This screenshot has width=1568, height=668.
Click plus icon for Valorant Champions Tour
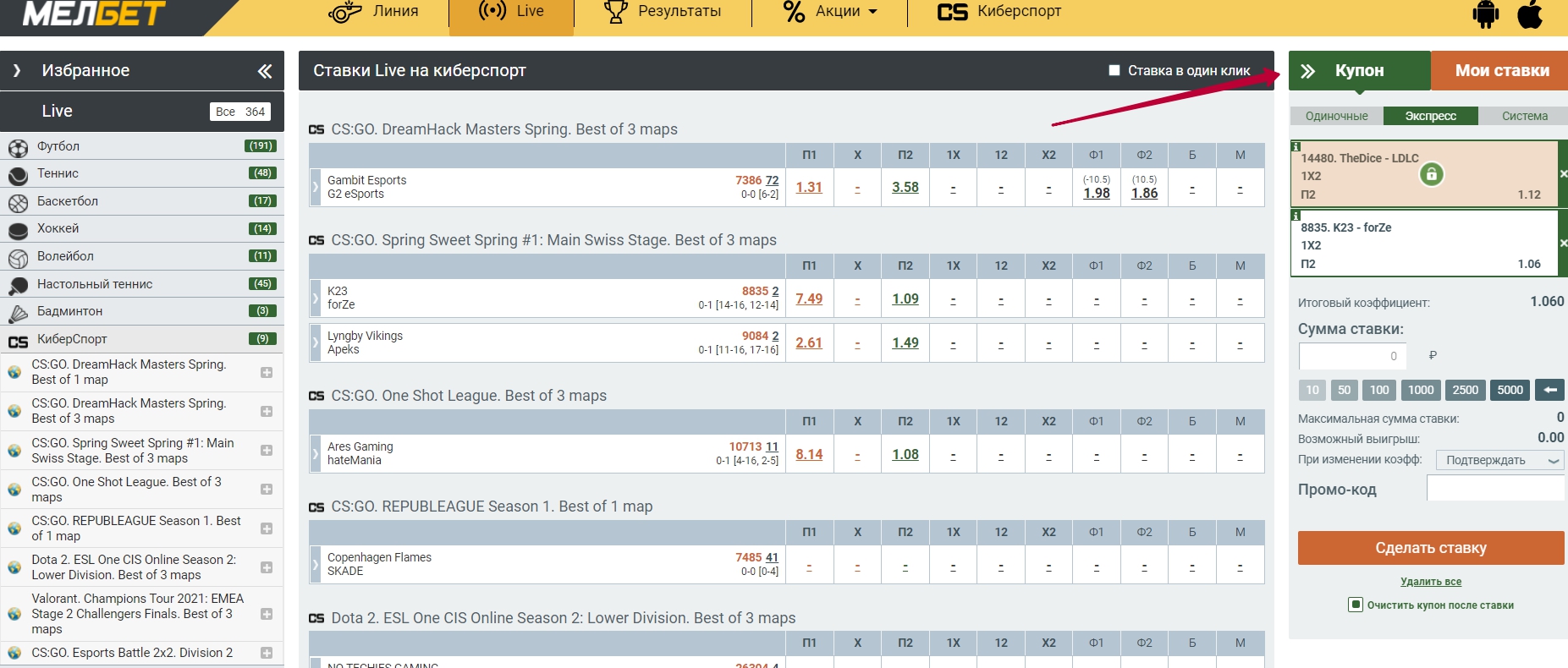pyautogui.click(x=267, y=614)
